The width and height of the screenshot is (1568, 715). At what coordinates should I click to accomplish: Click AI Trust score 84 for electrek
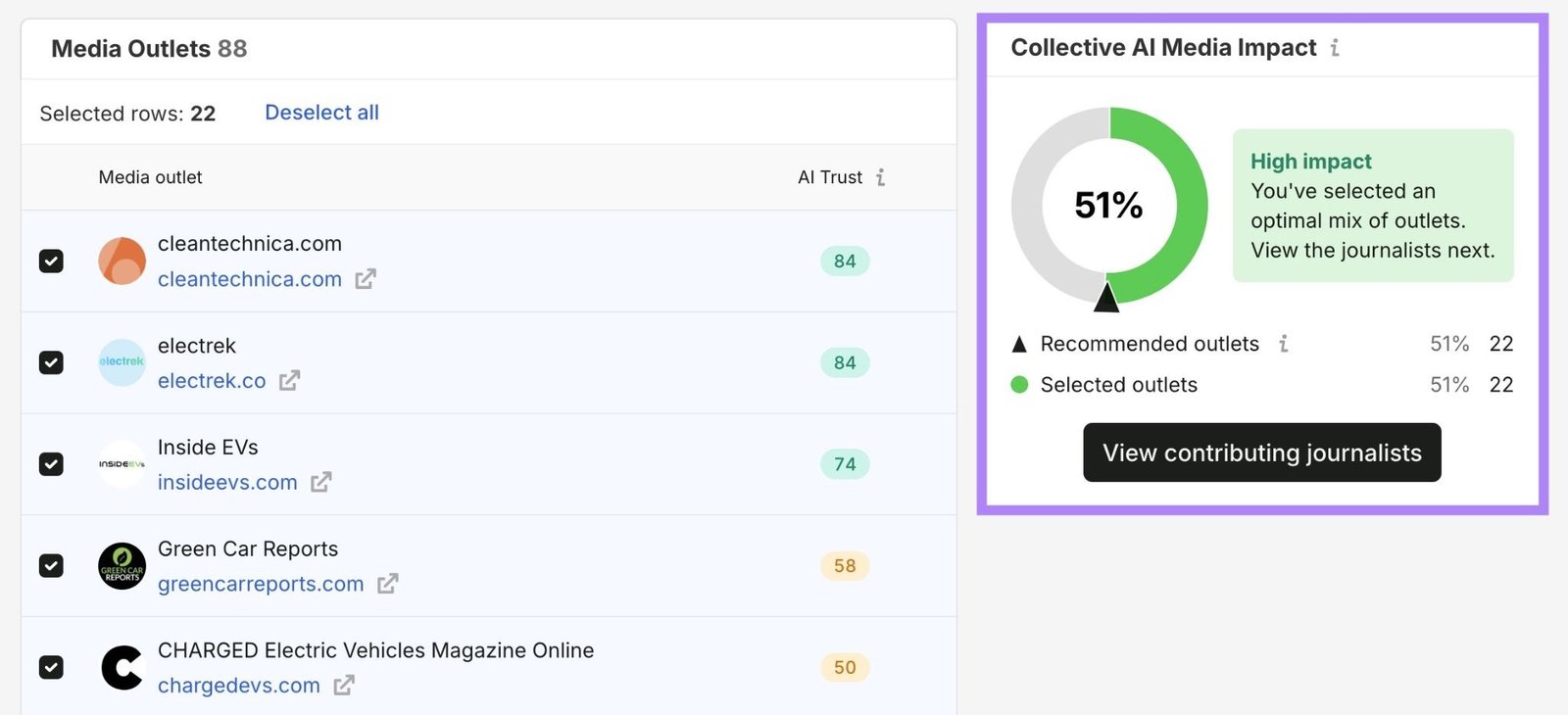pyautogui.click(x=845, y=363)
